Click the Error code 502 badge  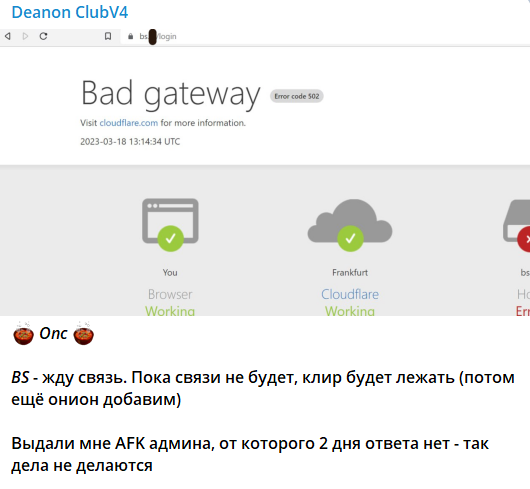297,96
